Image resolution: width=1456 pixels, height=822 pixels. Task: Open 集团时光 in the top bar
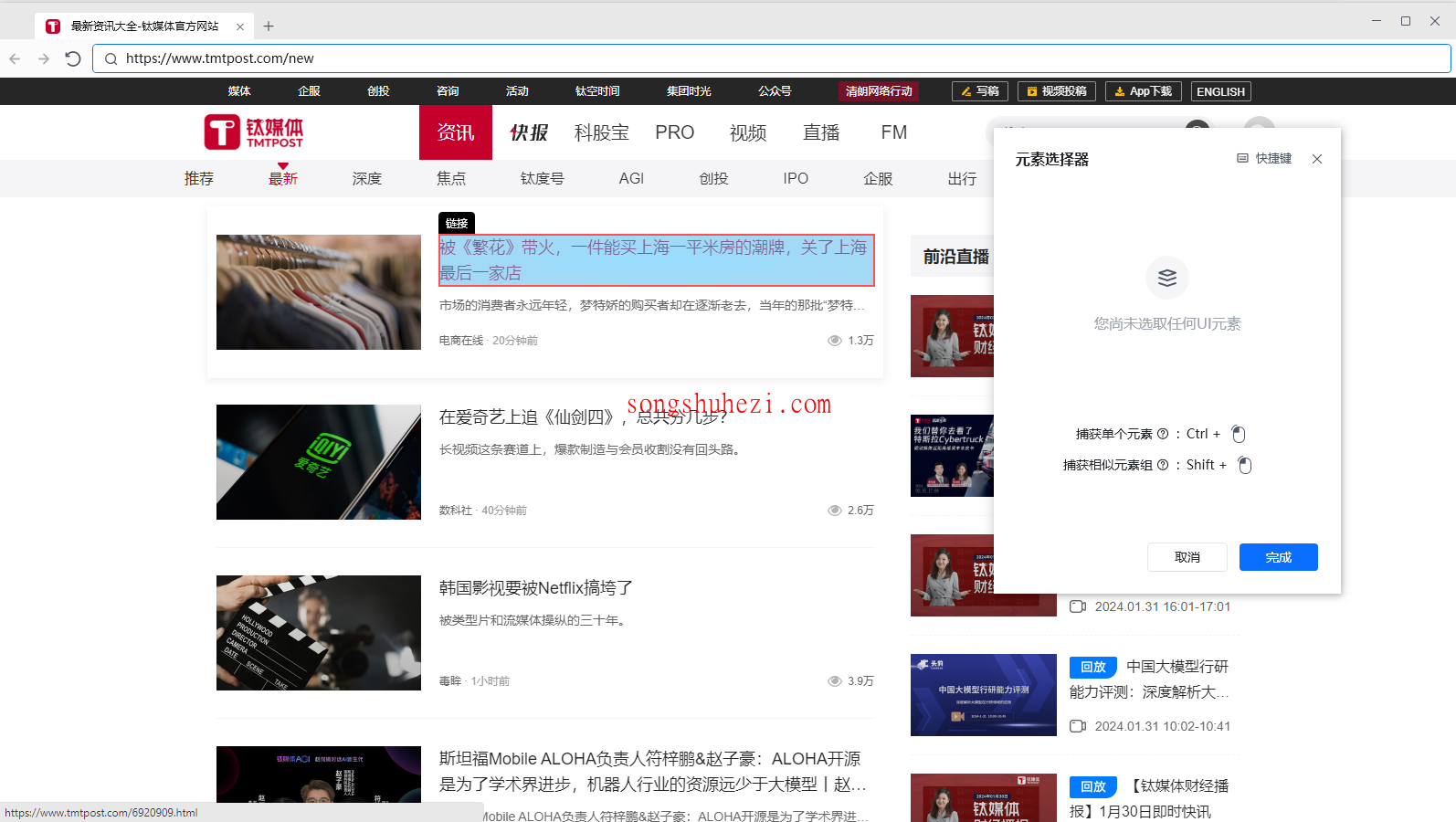click(689, 91)
